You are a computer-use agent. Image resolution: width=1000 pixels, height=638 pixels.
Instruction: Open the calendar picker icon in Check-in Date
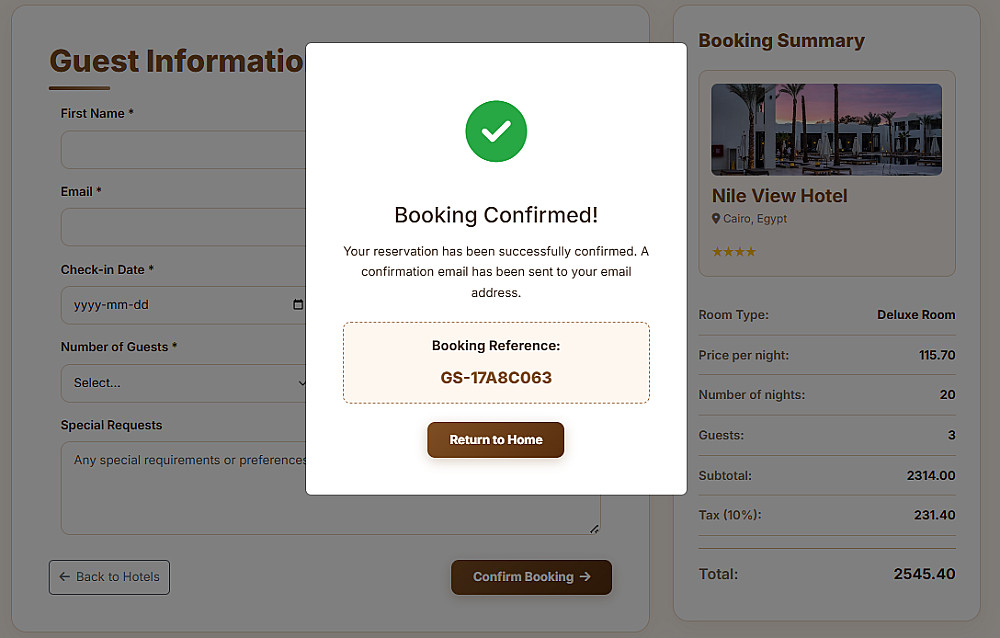298,304
